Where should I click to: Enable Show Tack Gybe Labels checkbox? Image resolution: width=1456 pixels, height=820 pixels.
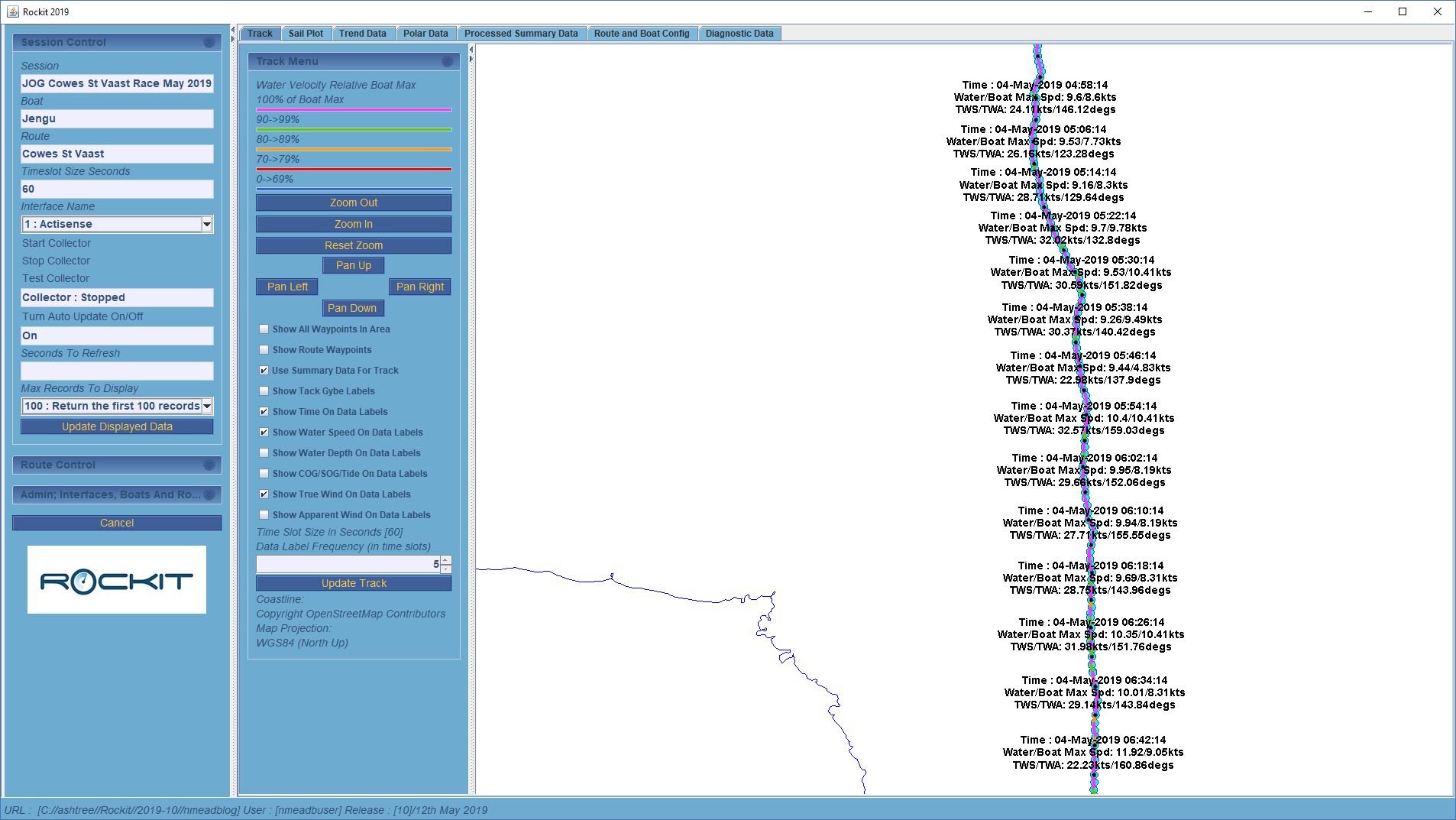pyautogui.click(x=264, y=391)
